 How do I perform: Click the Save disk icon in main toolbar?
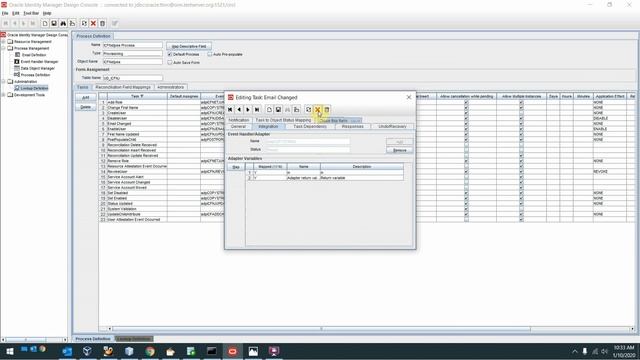(54, 23)
